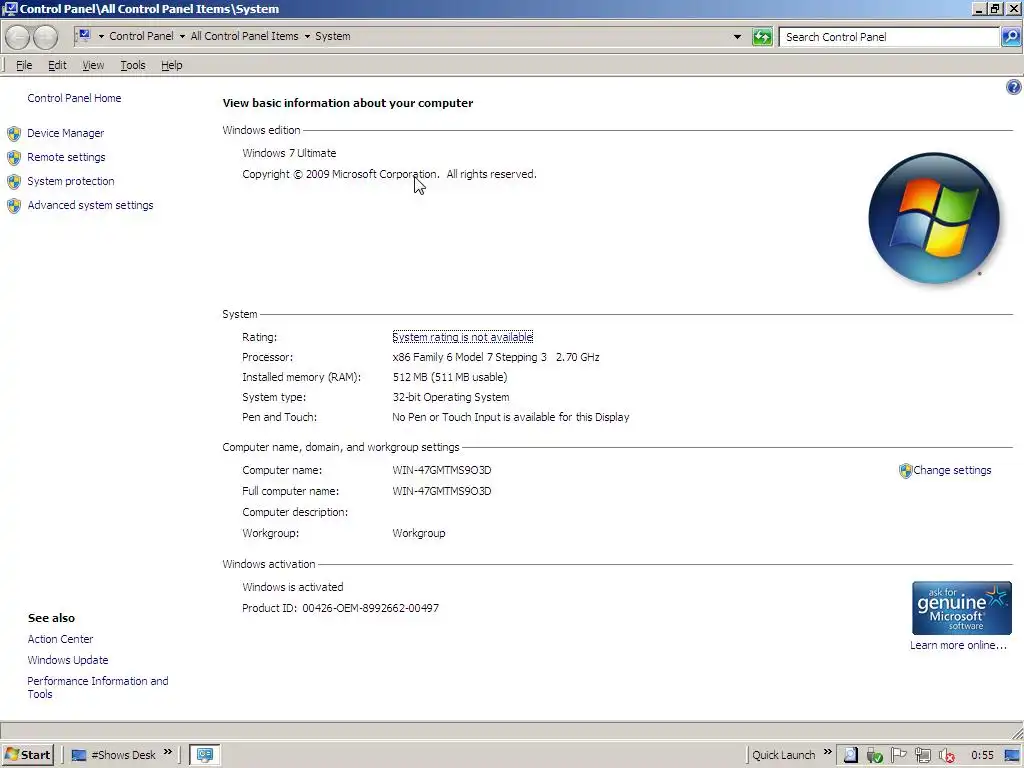Click the first system tray document icon
Screen dimensions: 1024x768
[x=850, y=755]
